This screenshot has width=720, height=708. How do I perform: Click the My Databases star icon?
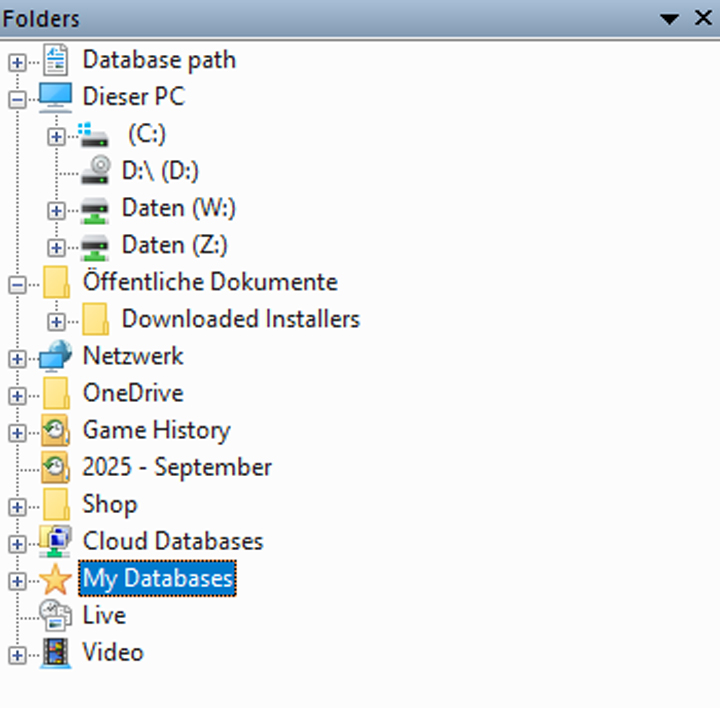(x=56, y=579)
